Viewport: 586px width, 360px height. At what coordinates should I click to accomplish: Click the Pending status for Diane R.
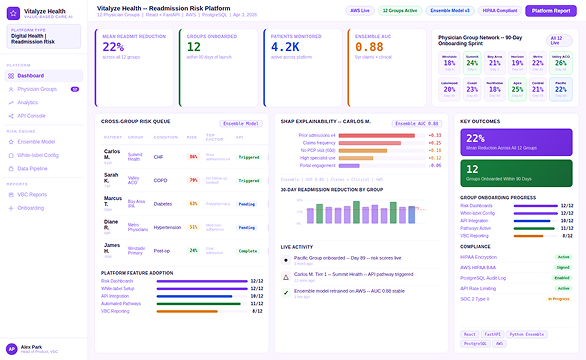(247, 228)
